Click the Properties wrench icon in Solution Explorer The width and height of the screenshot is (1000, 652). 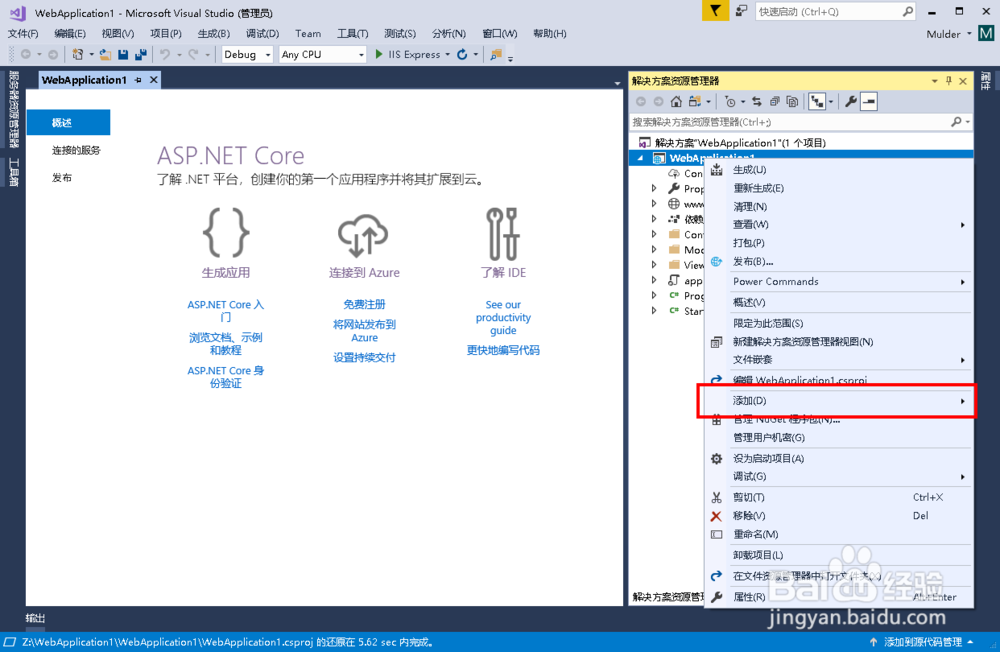(x=850, y=100)
